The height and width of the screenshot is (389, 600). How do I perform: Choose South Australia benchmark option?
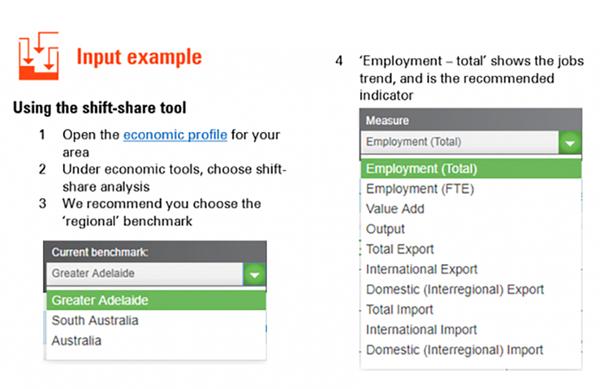[x=95, y=321]
